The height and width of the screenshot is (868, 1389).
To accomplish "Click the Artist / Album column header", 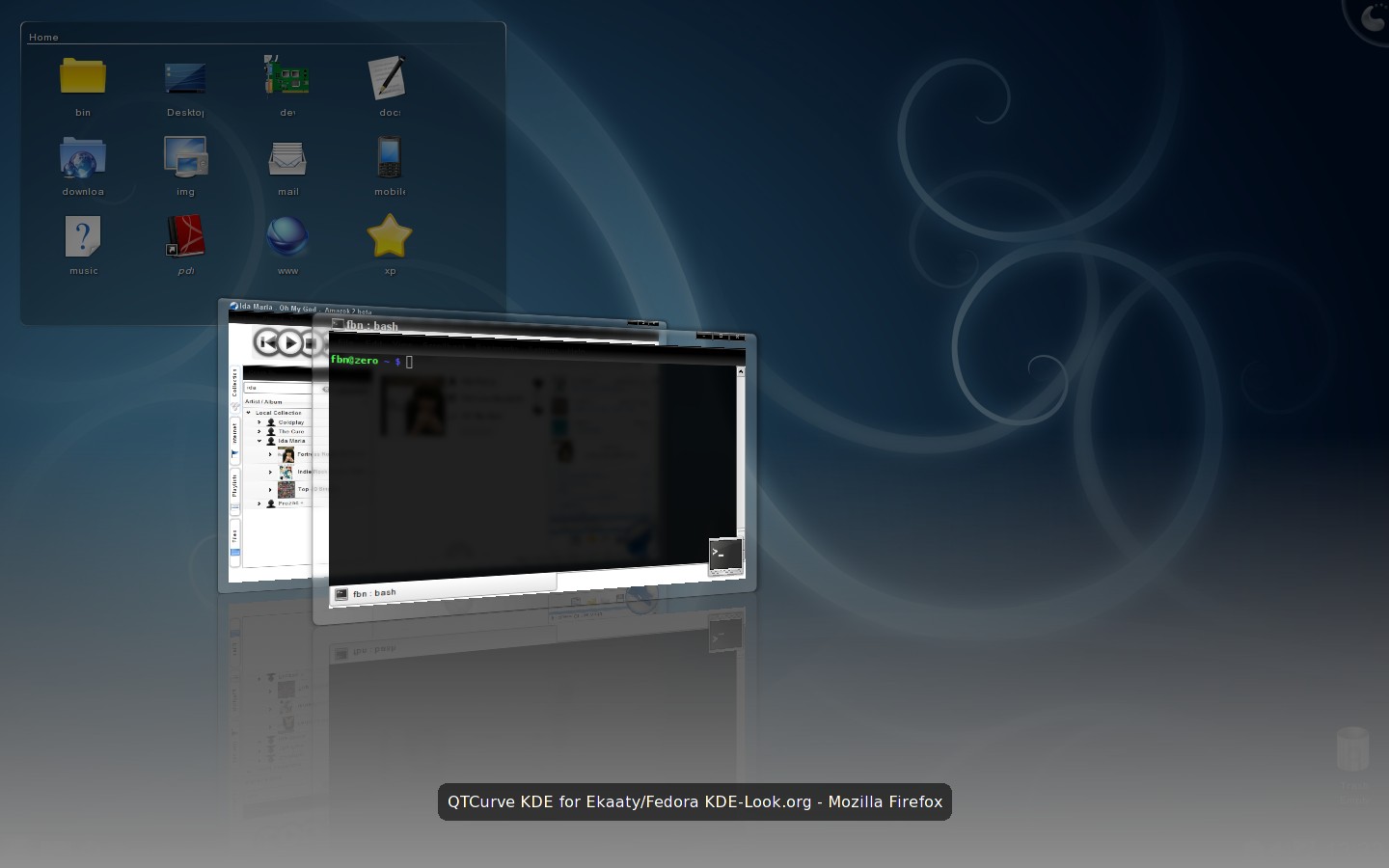I will click(x=263, y=402).
